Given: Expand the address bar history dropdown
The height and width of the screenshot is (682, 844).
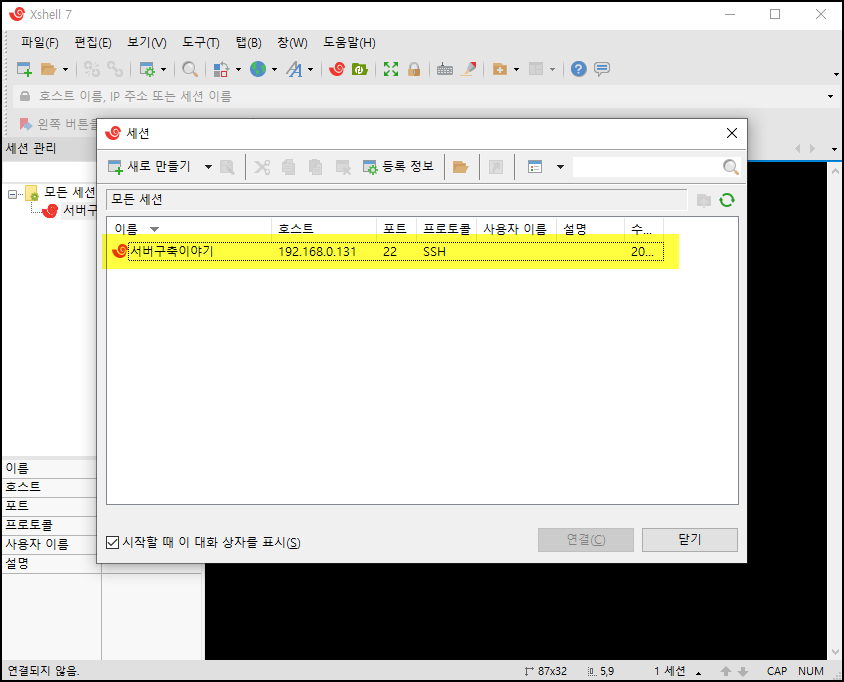Looking at the screenshot, I should 830,96.
